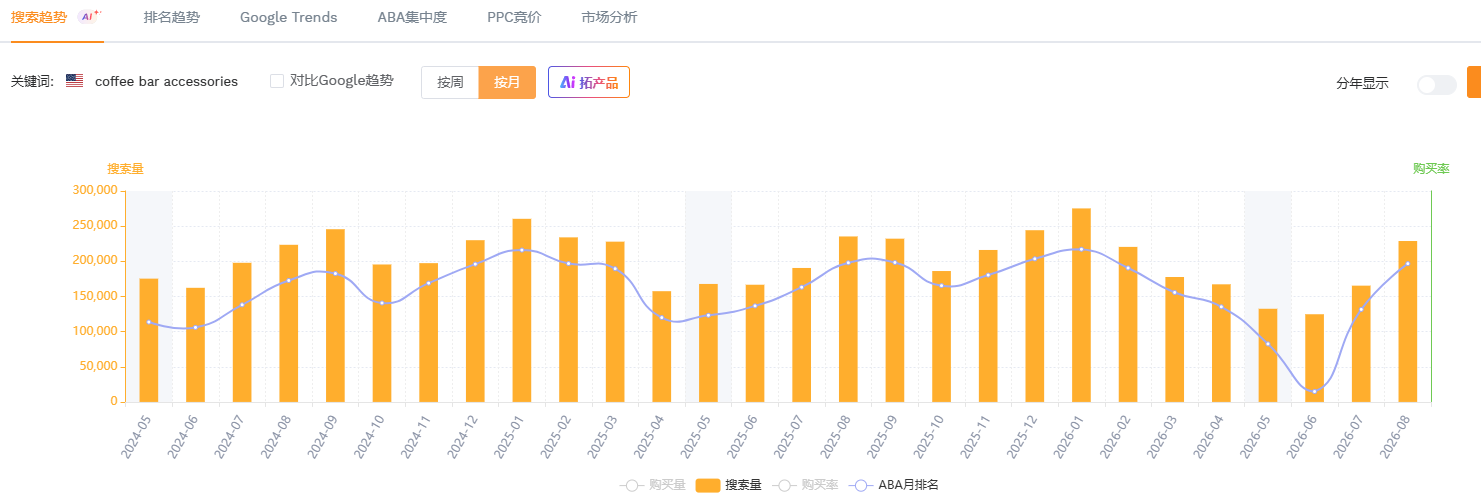
Task: Click the 2025-01 search volume bar
Action: pos(522,310)
